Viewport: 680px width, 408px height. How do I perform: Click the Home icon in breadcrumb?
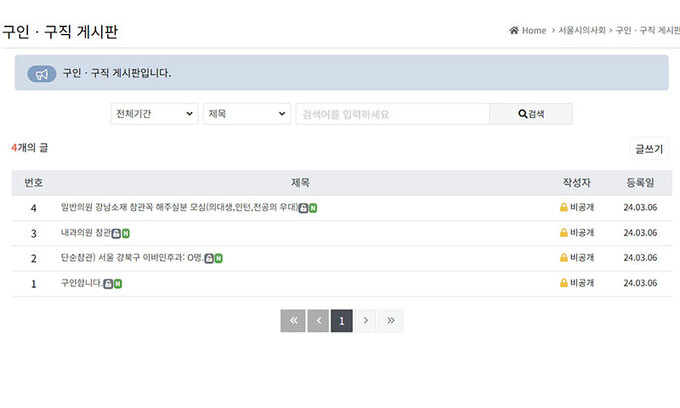tap(514, 31)
